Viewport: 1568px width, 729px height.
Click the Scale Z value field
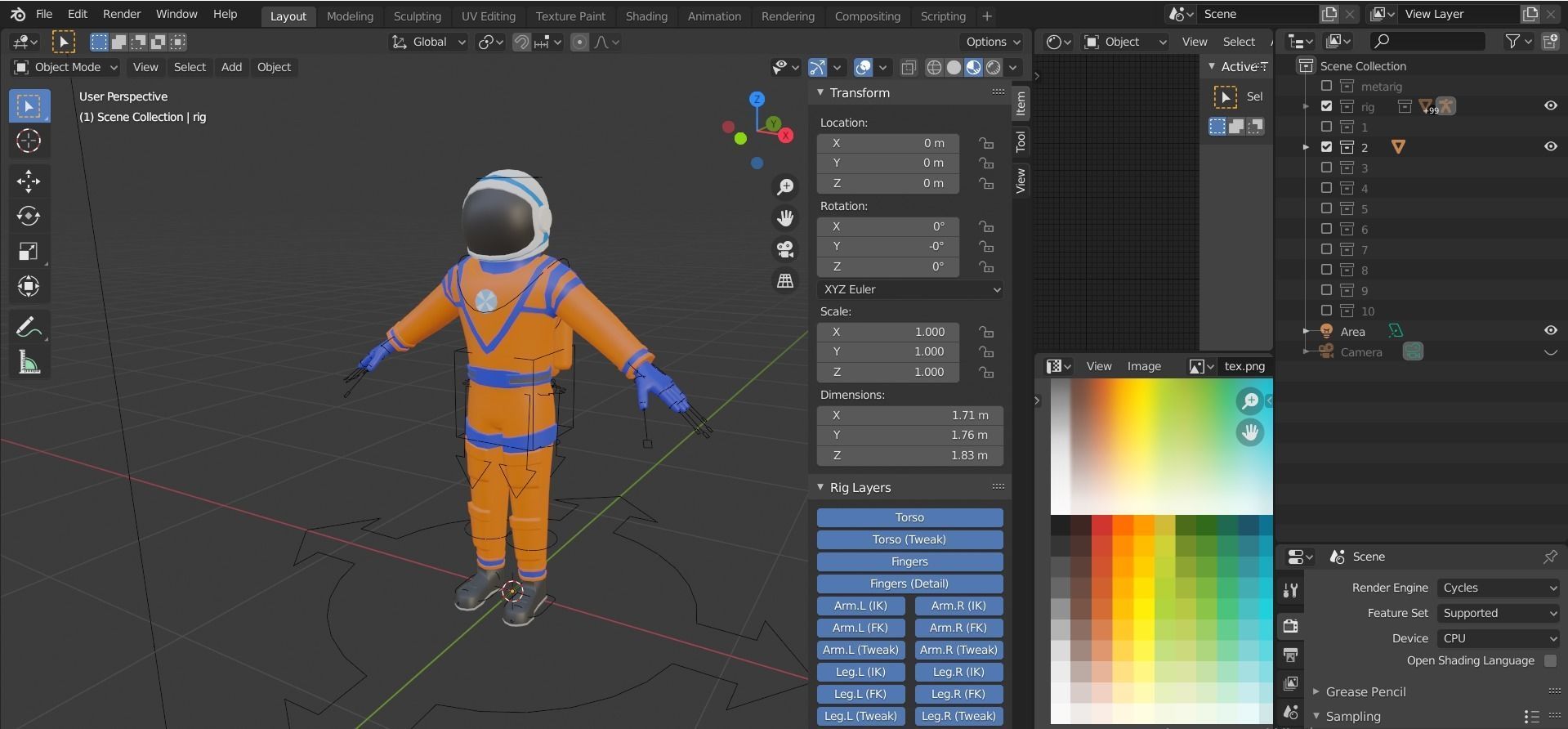pyautogui.click(x=888, y=372)
